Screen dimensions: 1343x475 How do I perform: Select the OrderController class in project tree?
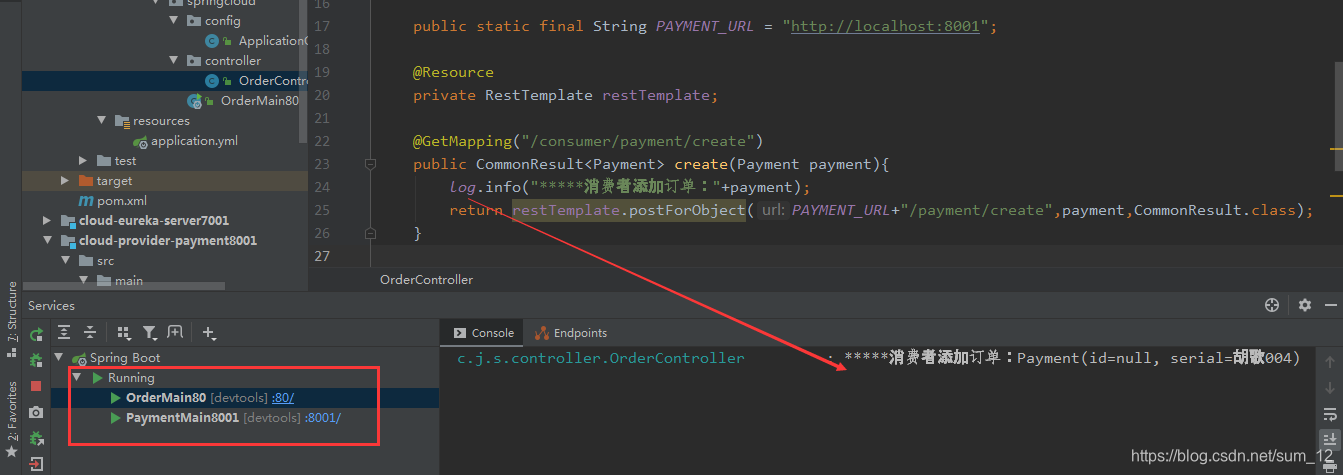[164, 81]
